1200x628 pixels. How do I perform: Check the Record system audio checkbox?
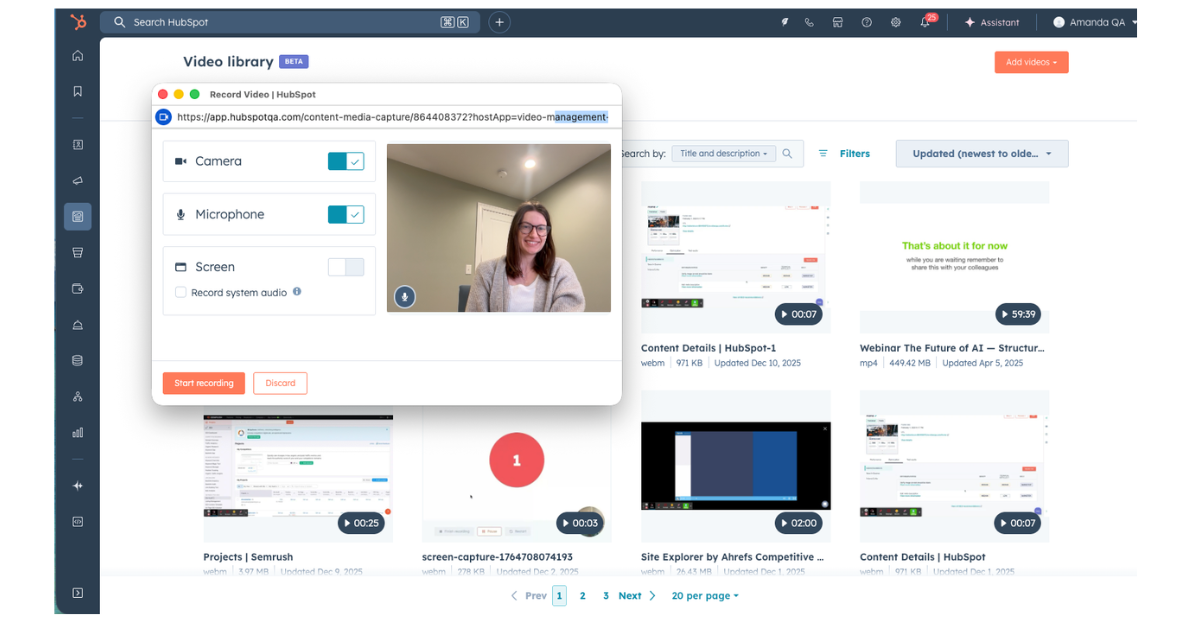pyautogui.click(x=180, y=291)
